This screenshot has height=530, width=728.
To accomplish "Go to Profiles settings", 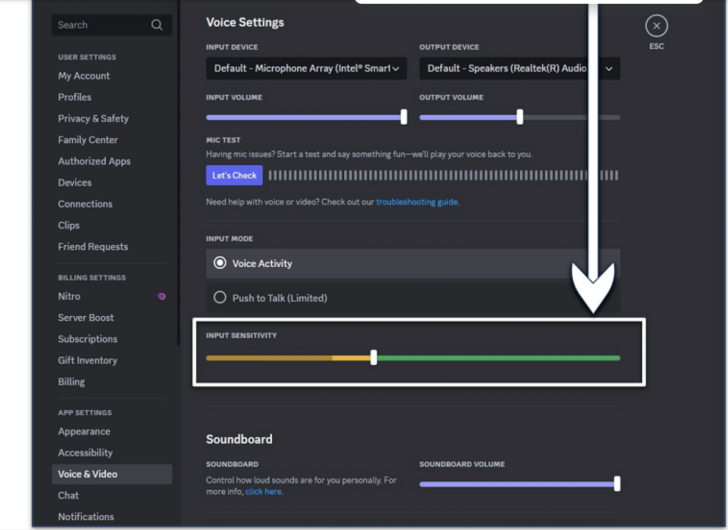I will point(75,97).
